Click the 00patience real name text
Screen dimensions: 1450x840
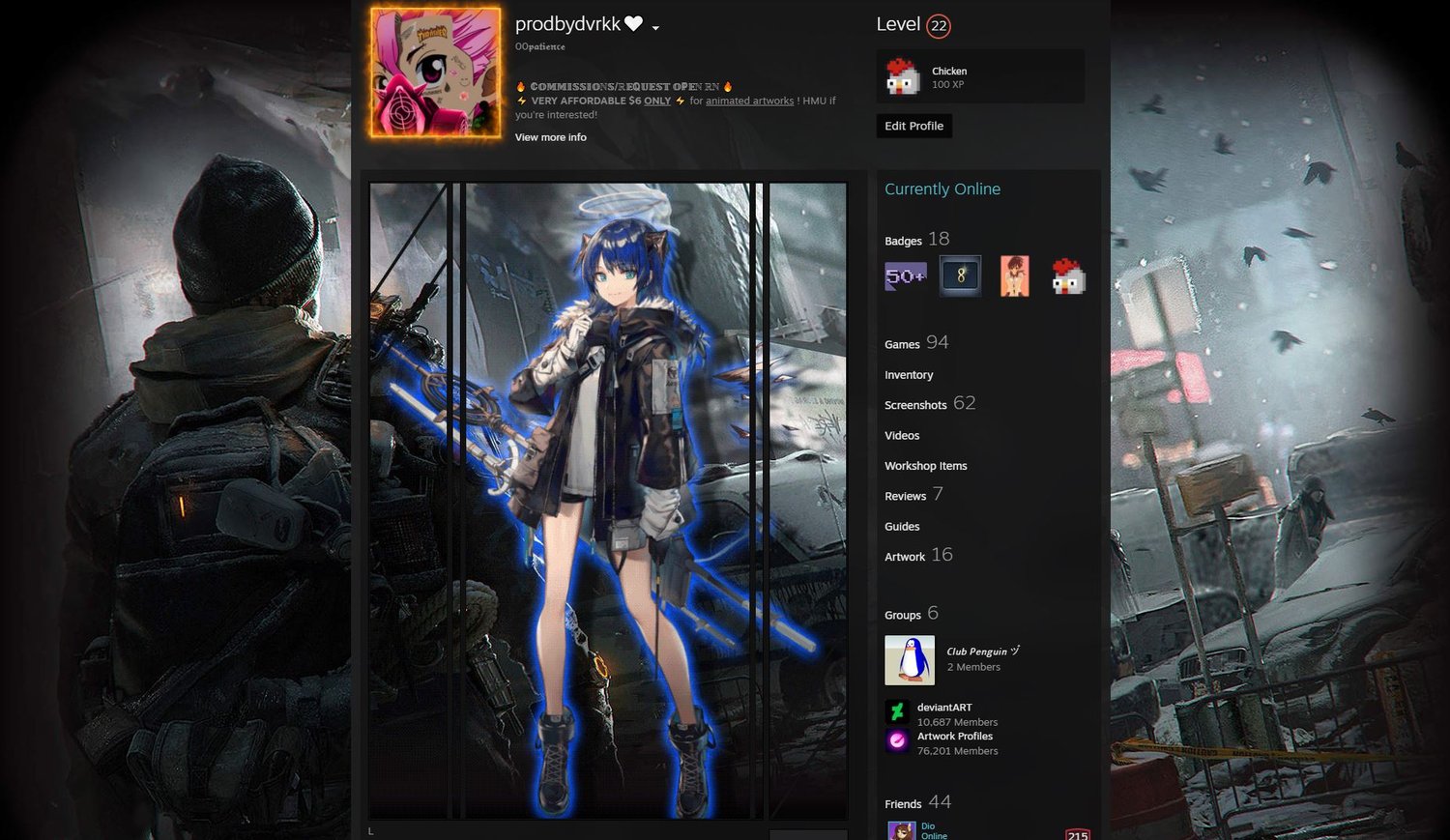(x=540, y=46)
